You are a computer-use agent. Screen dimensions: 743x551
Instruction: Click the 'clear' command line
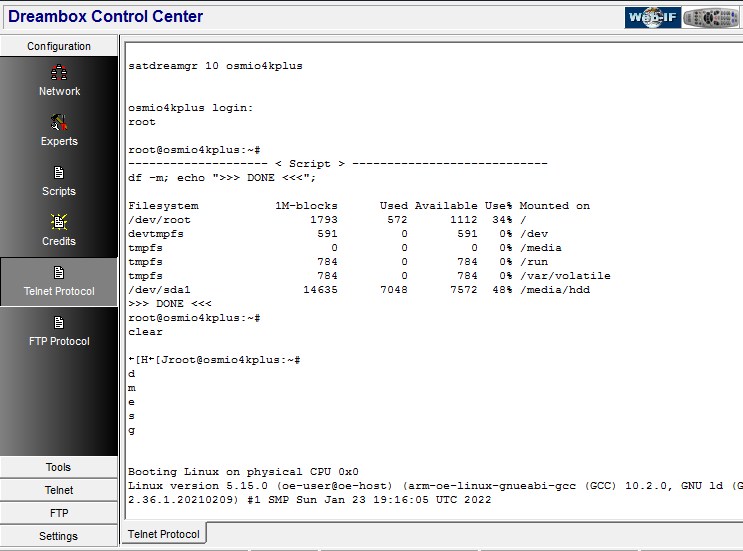[x=145, y=332]
